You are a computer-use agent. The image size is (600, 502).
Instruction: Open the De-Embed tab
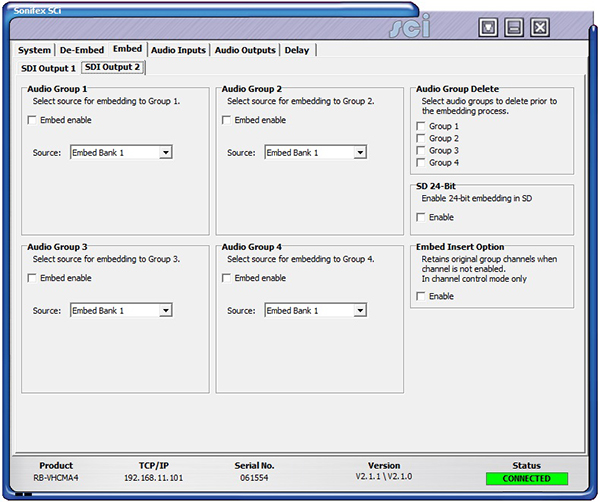(x=82, y=50)
